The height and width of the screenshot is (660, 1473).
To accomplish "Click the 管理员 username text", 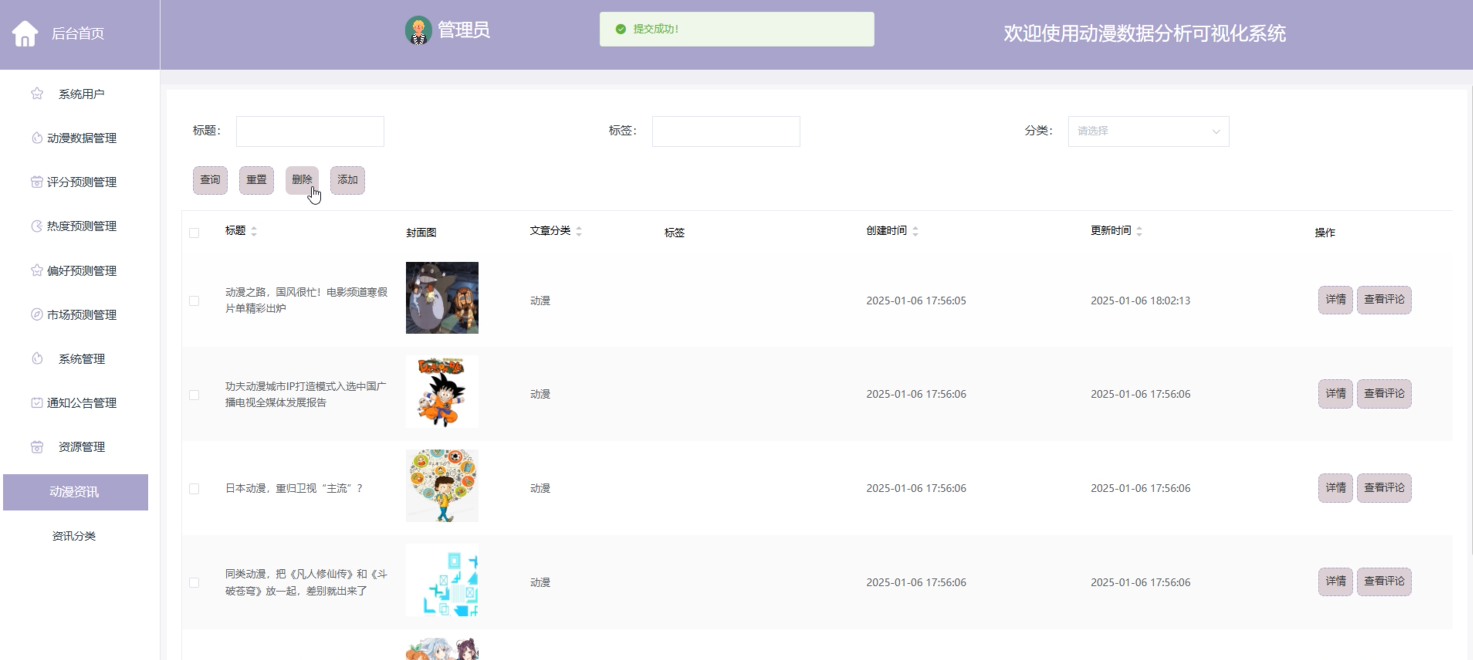I will [464, 30].
